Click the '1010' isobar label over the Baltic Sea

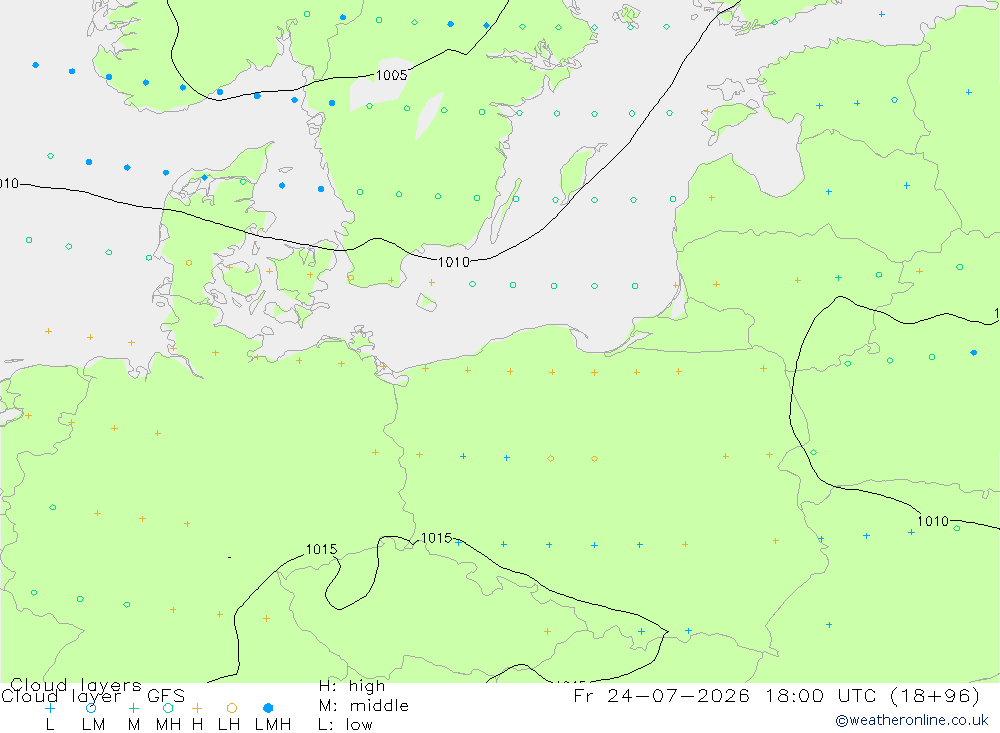453,262
